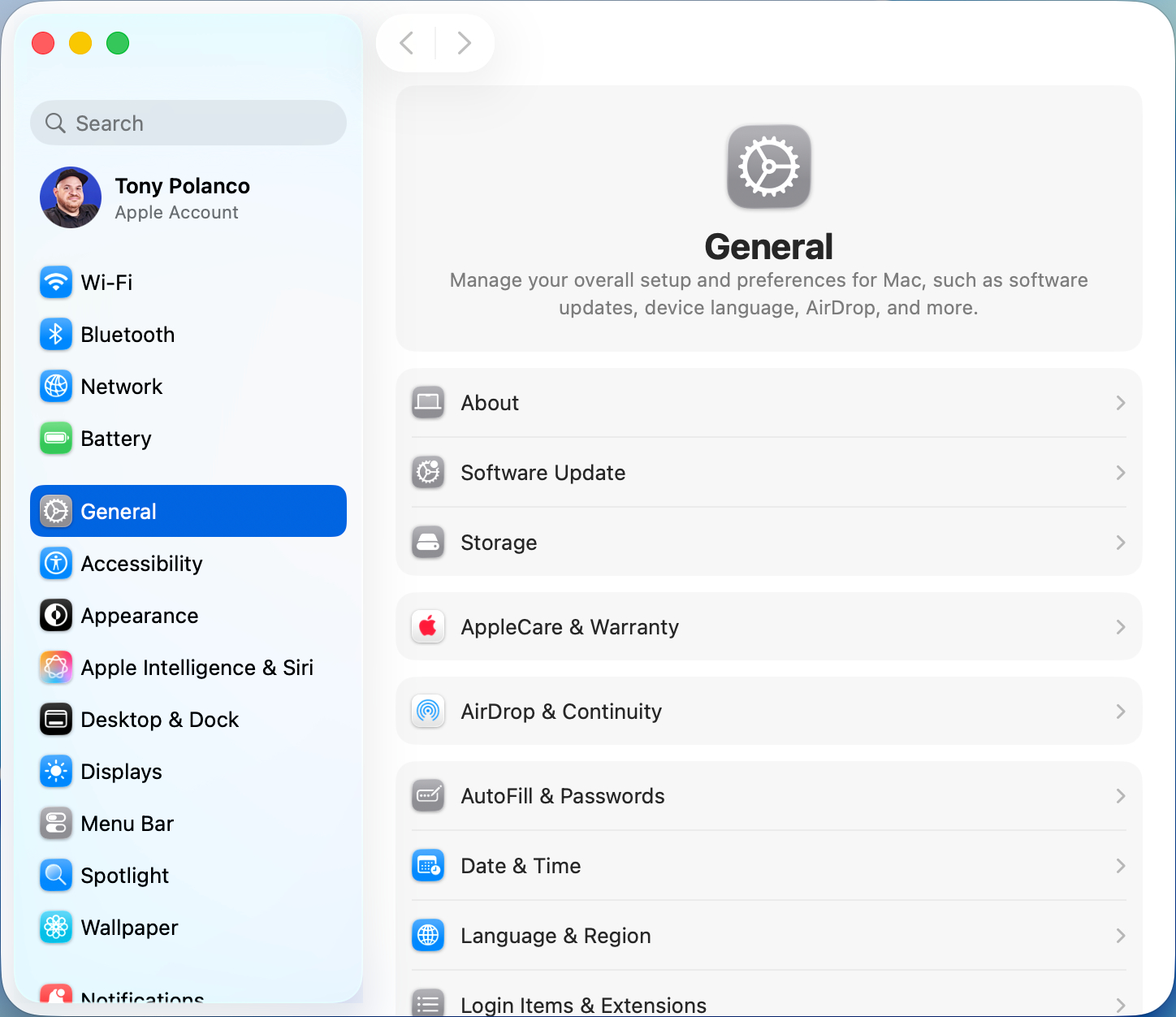Click the About laptop icon
Image resolution: width=1176 pixels, height=1017 pixels.
[x=428, y=403]
